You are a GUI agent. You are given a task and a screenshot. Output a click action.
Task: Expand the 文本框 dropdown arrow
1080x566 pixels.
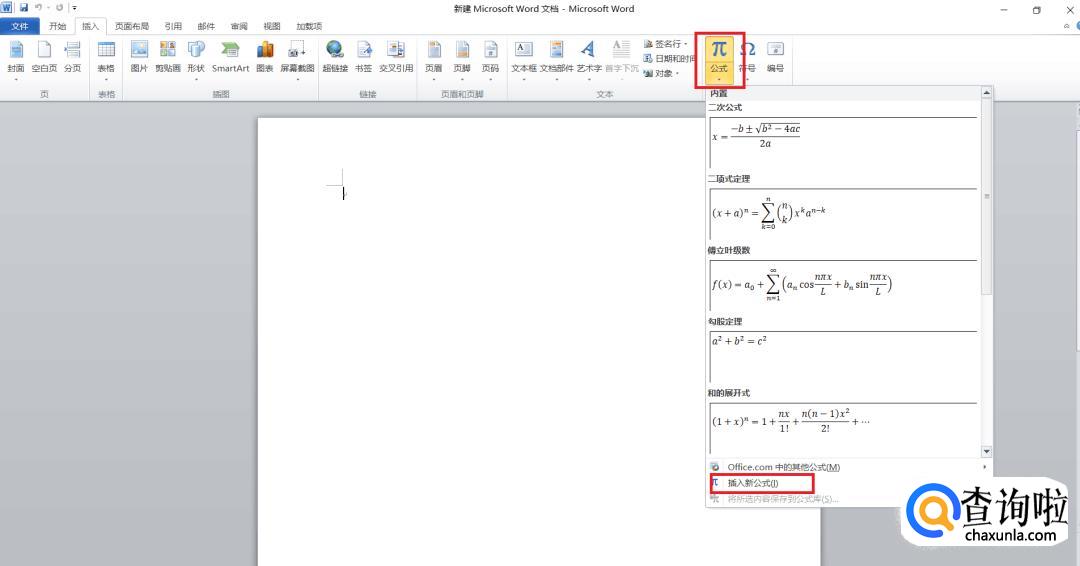523,79
